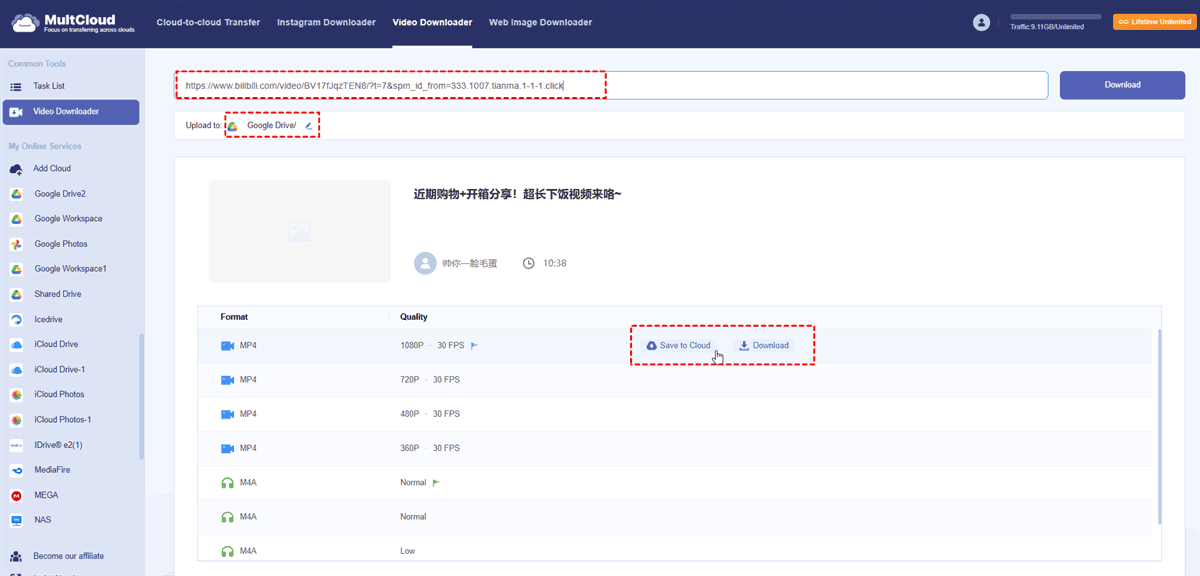Click the Format column header
The image size is (1200, 576).
tap(234, 317)
